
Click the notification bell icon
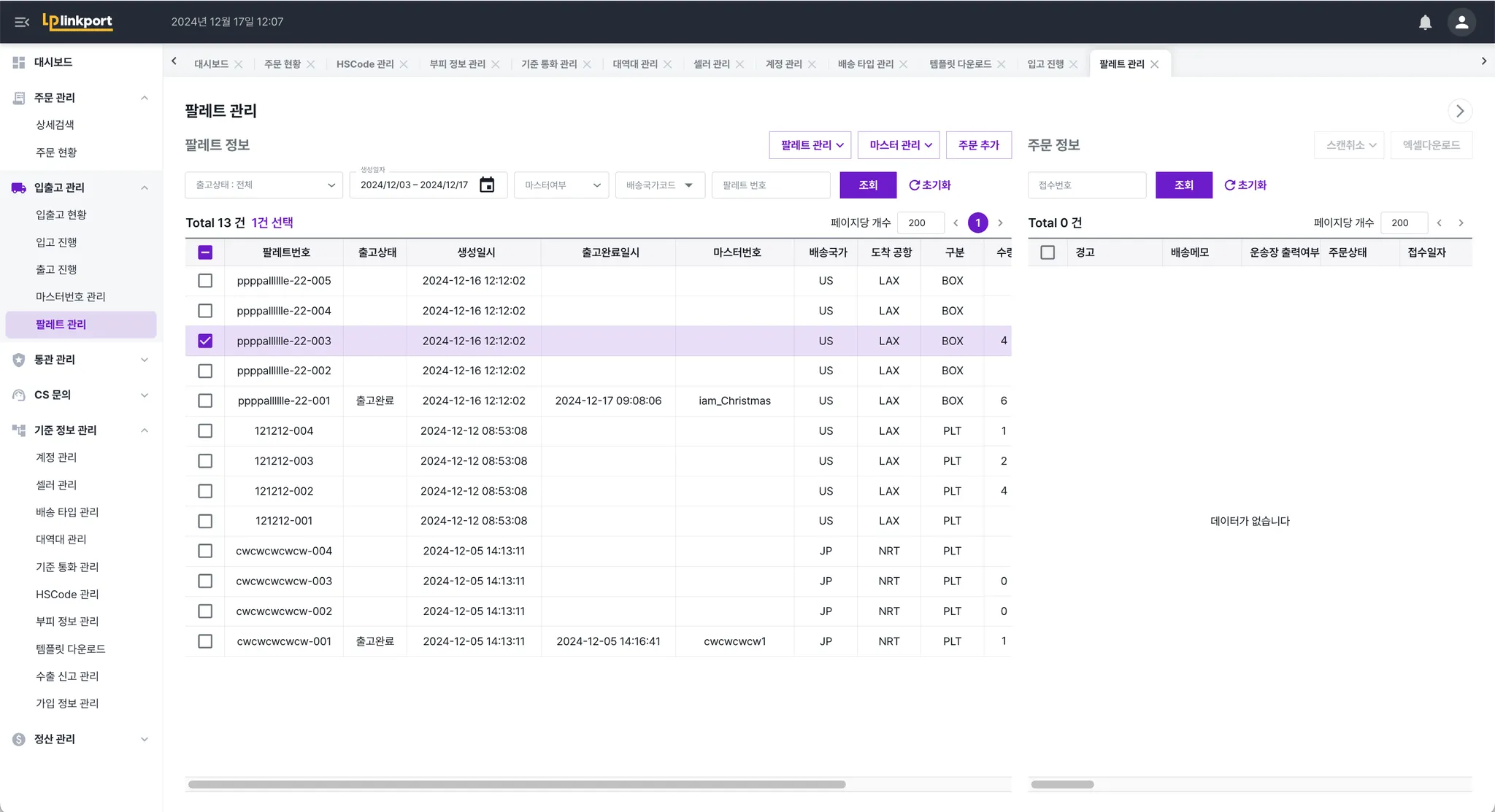[x=1425, y=22]
